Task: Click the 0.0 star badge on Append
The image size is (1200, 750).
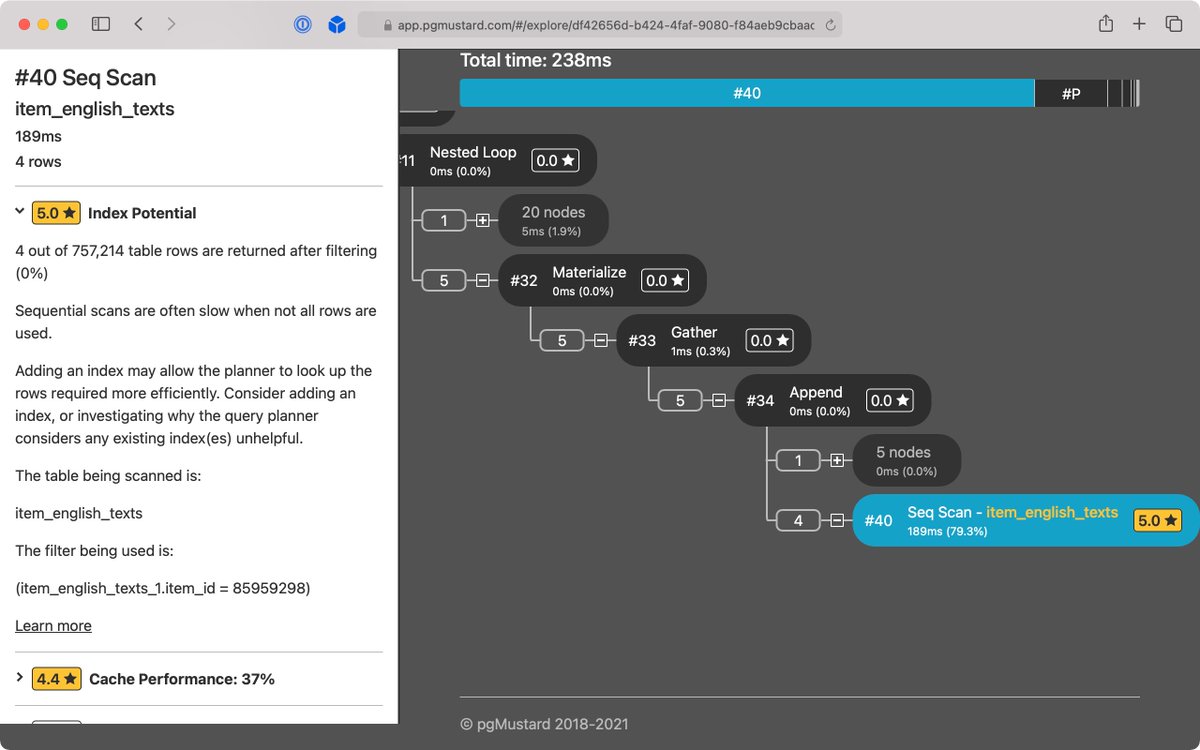Action: coord(890,400)
